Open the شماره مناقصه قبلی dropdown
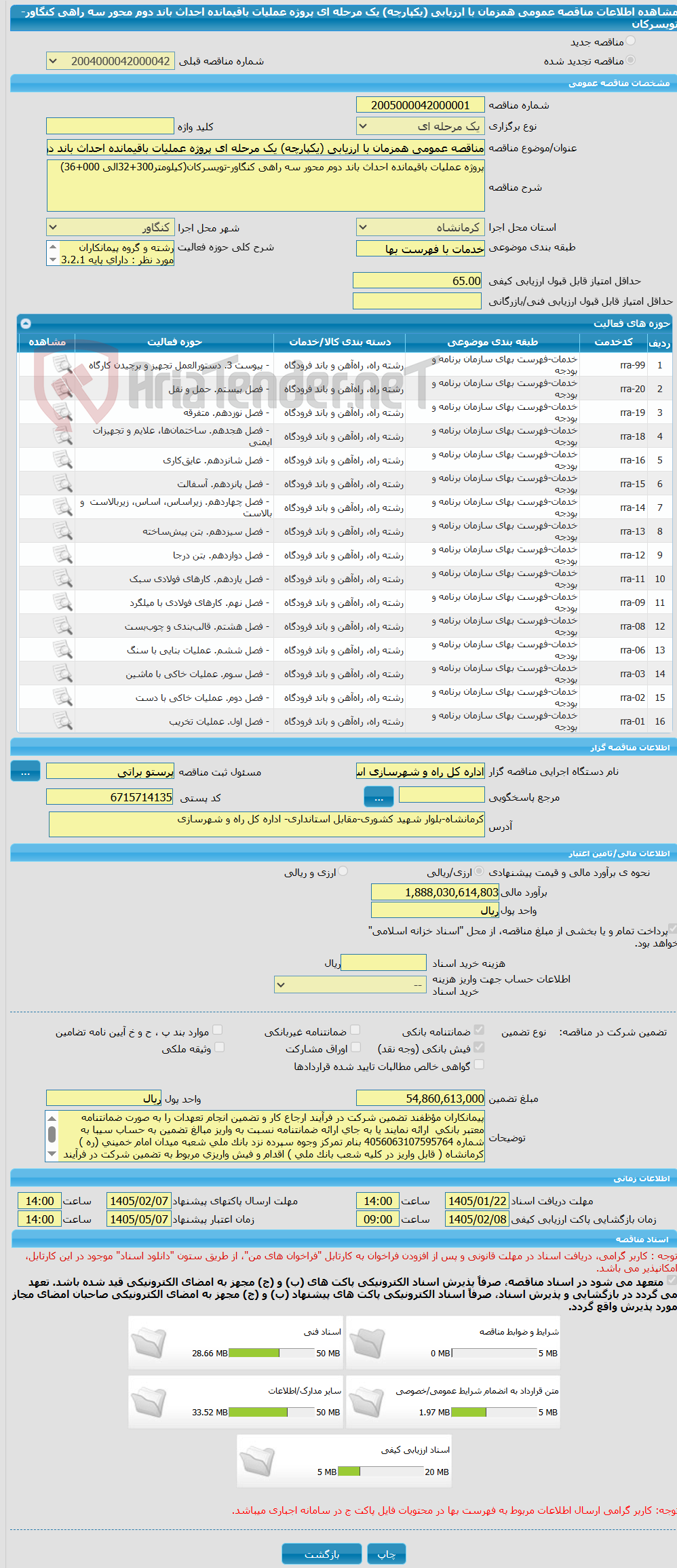Image resolution: width=677 pixels, height=1568 pixels. pos(111,61)
